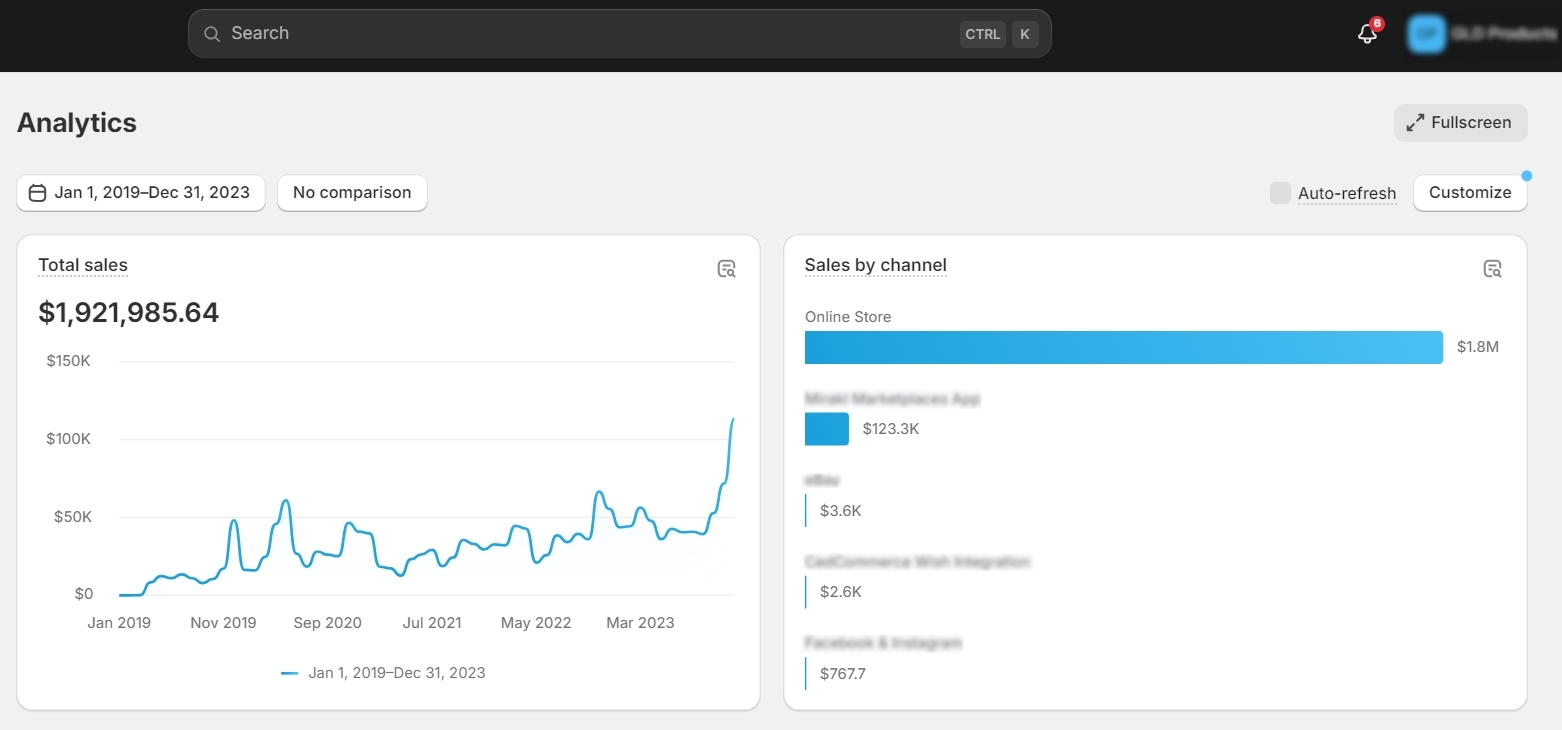Enable the Auto-refresh checkbox
The width and height of the screenshot is (1562, 730).
click(1280, 193)
